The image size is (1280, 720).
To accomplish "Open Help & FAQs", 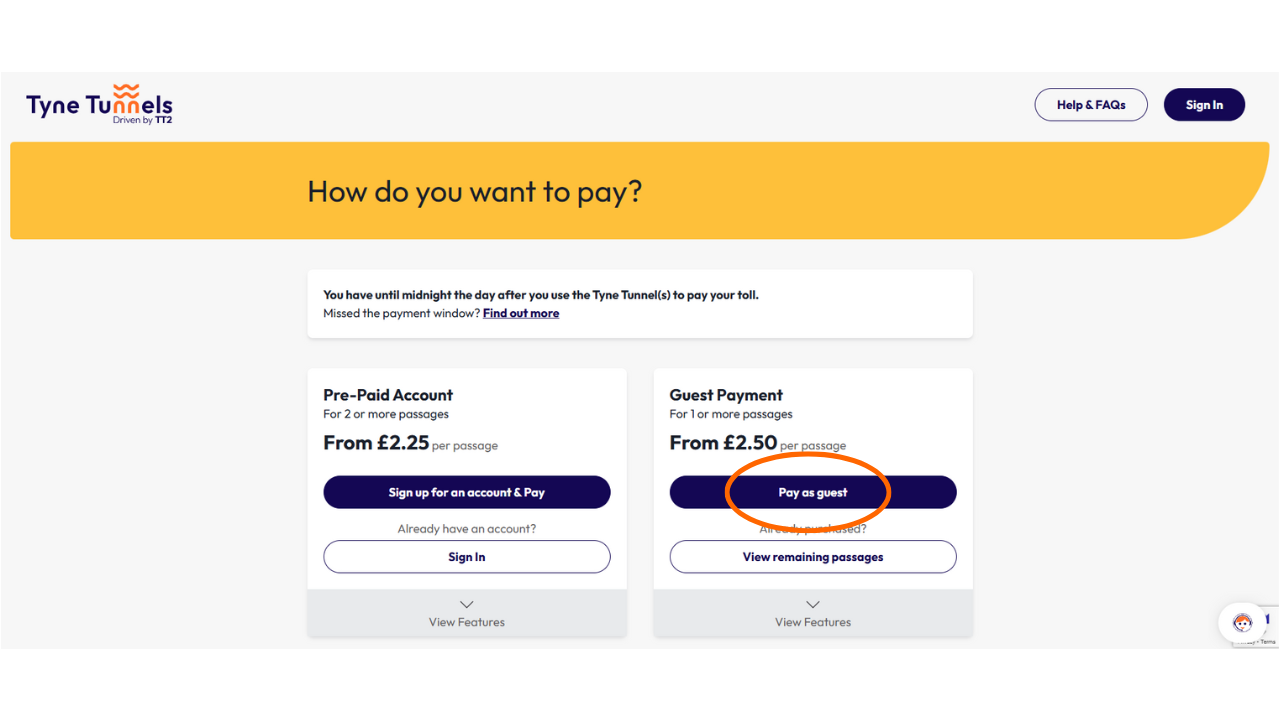I will (1091, 105).
